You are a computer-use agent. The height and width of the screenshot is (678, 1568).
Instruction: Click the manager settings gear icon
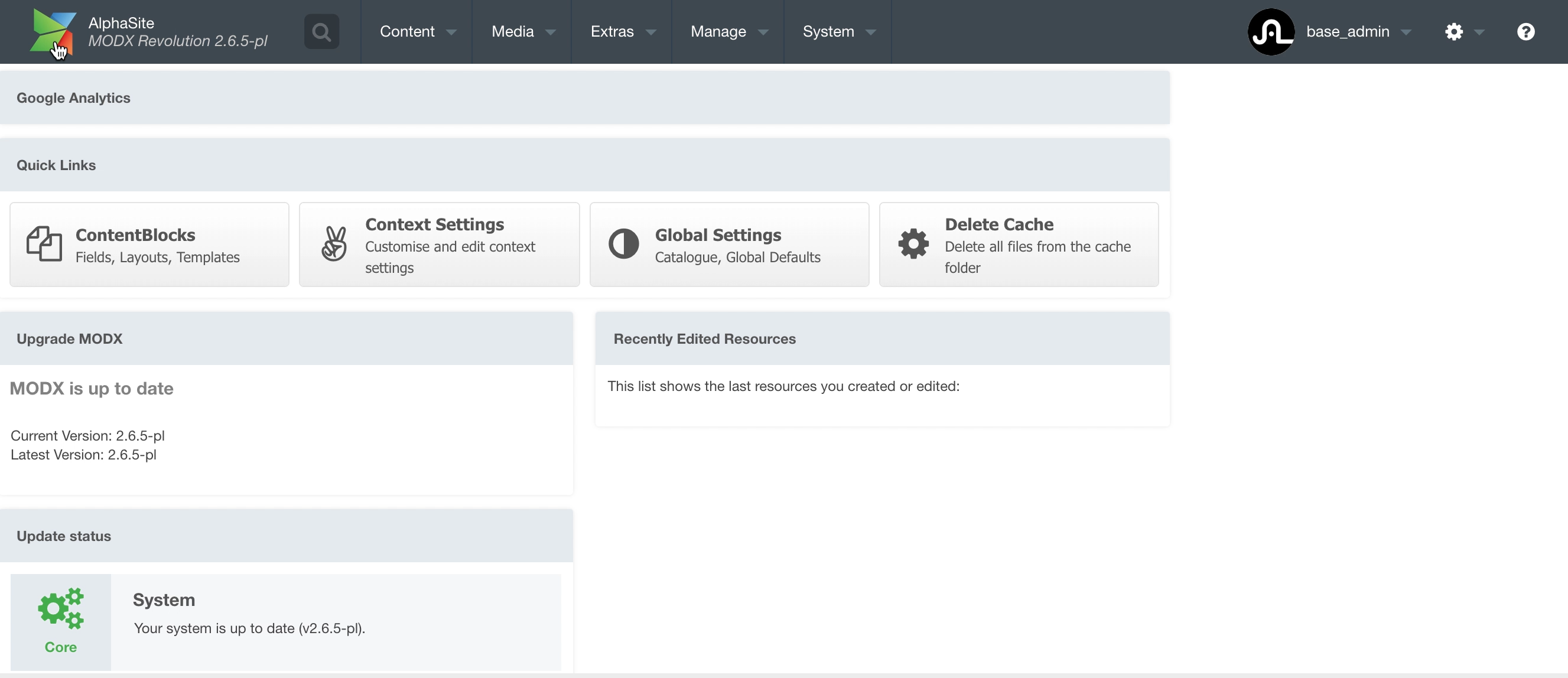pos(1455,32)
